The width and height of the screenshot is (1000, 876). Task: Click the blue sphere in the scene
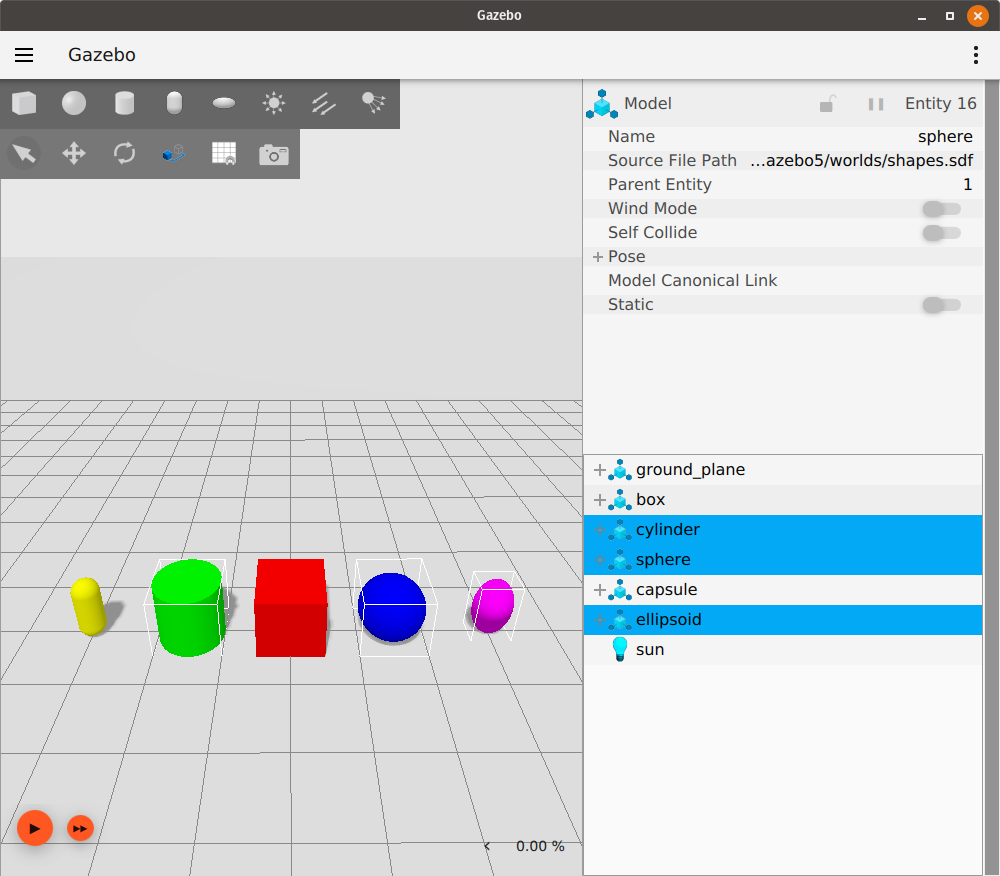(392, 607)
